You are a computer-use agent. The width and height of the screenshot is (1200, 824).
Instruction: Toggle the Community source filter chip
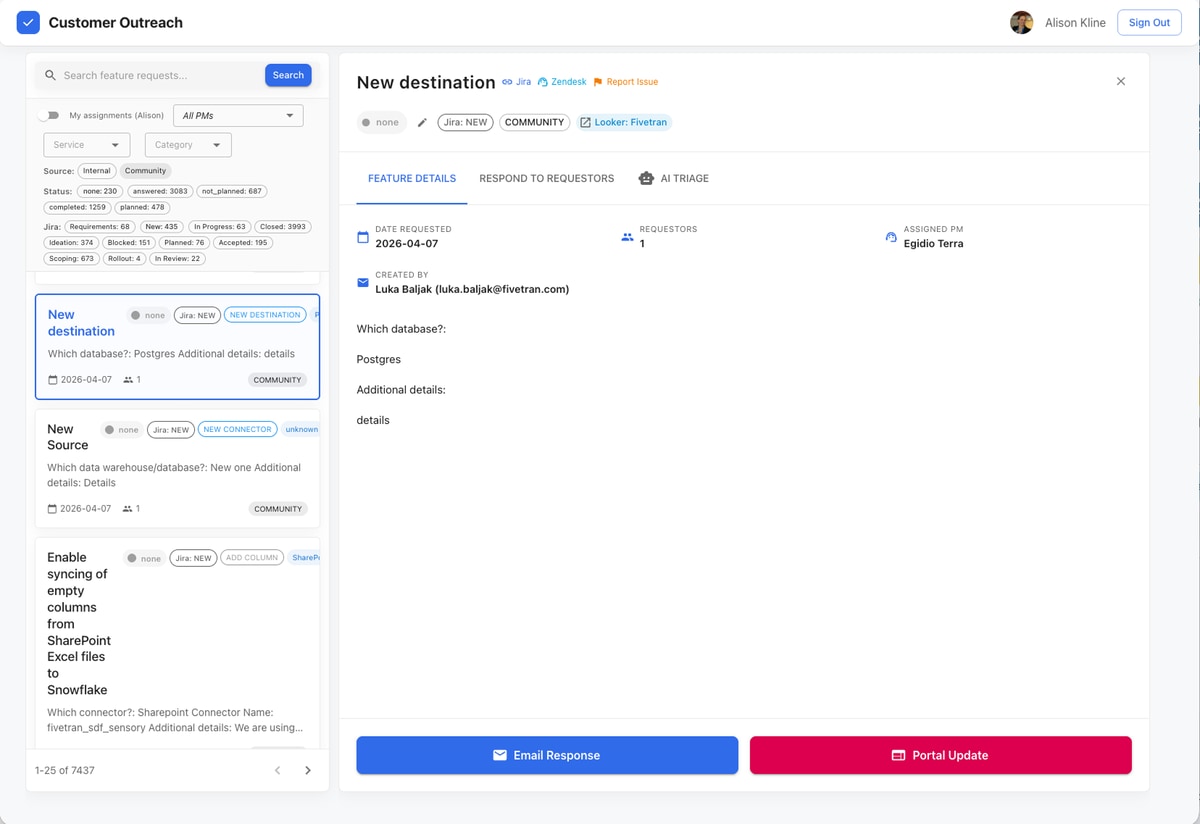pos(145,171)
